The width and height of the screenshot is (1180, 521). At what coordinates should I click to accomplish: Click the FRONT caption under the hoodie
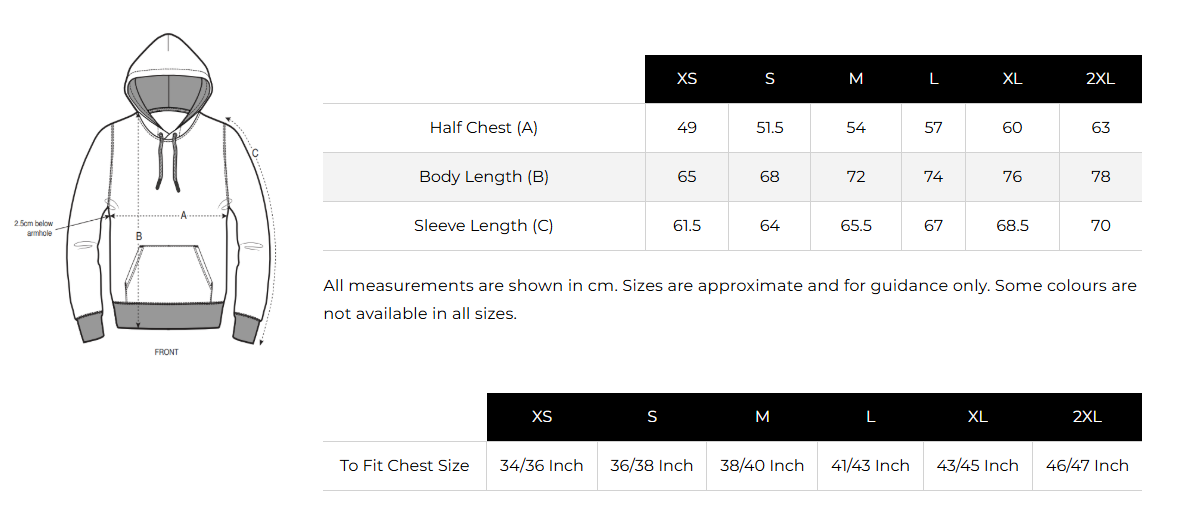167,352
